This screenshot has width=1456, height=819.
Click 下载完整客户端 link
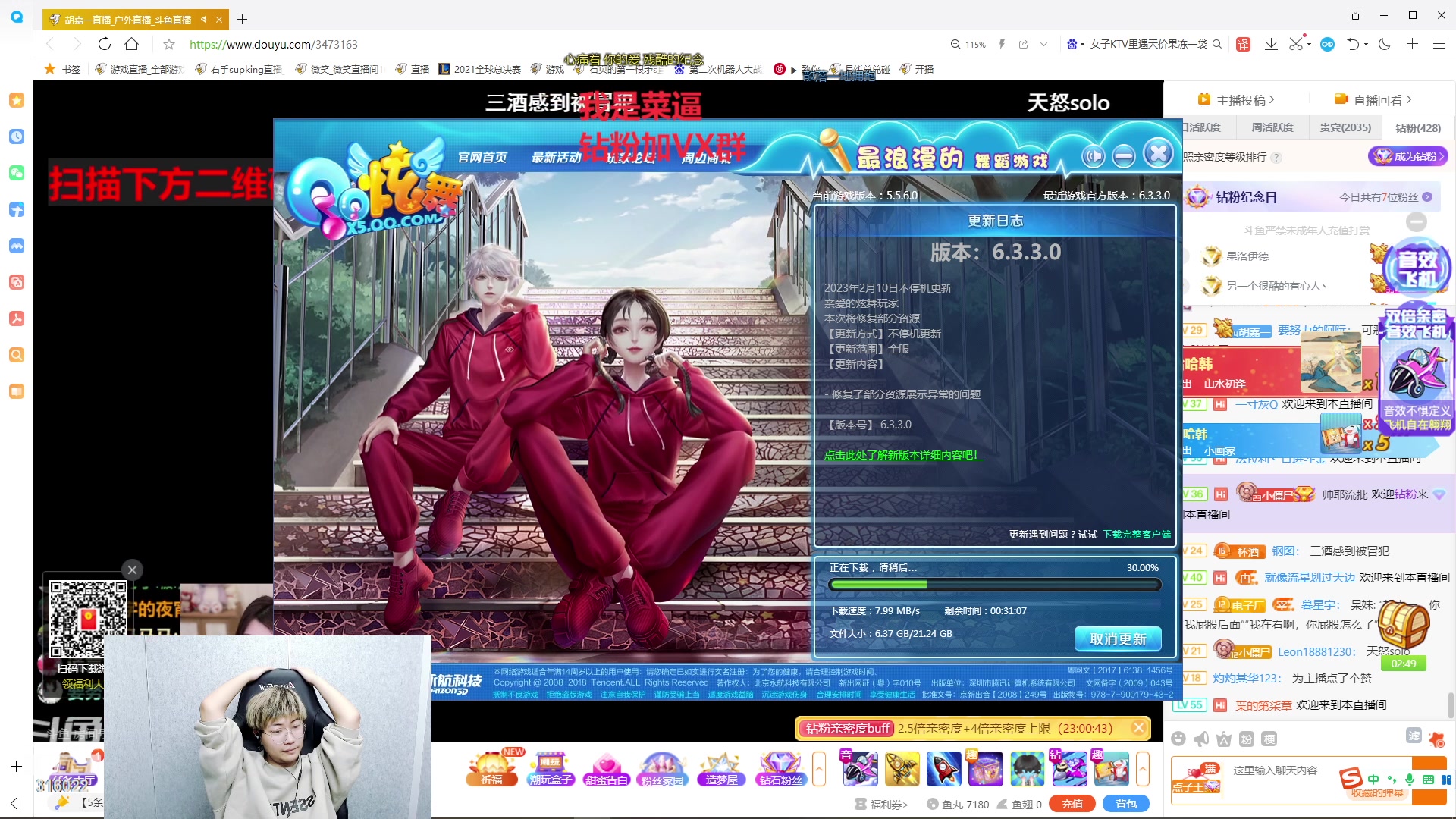(x=1137, y=534)
